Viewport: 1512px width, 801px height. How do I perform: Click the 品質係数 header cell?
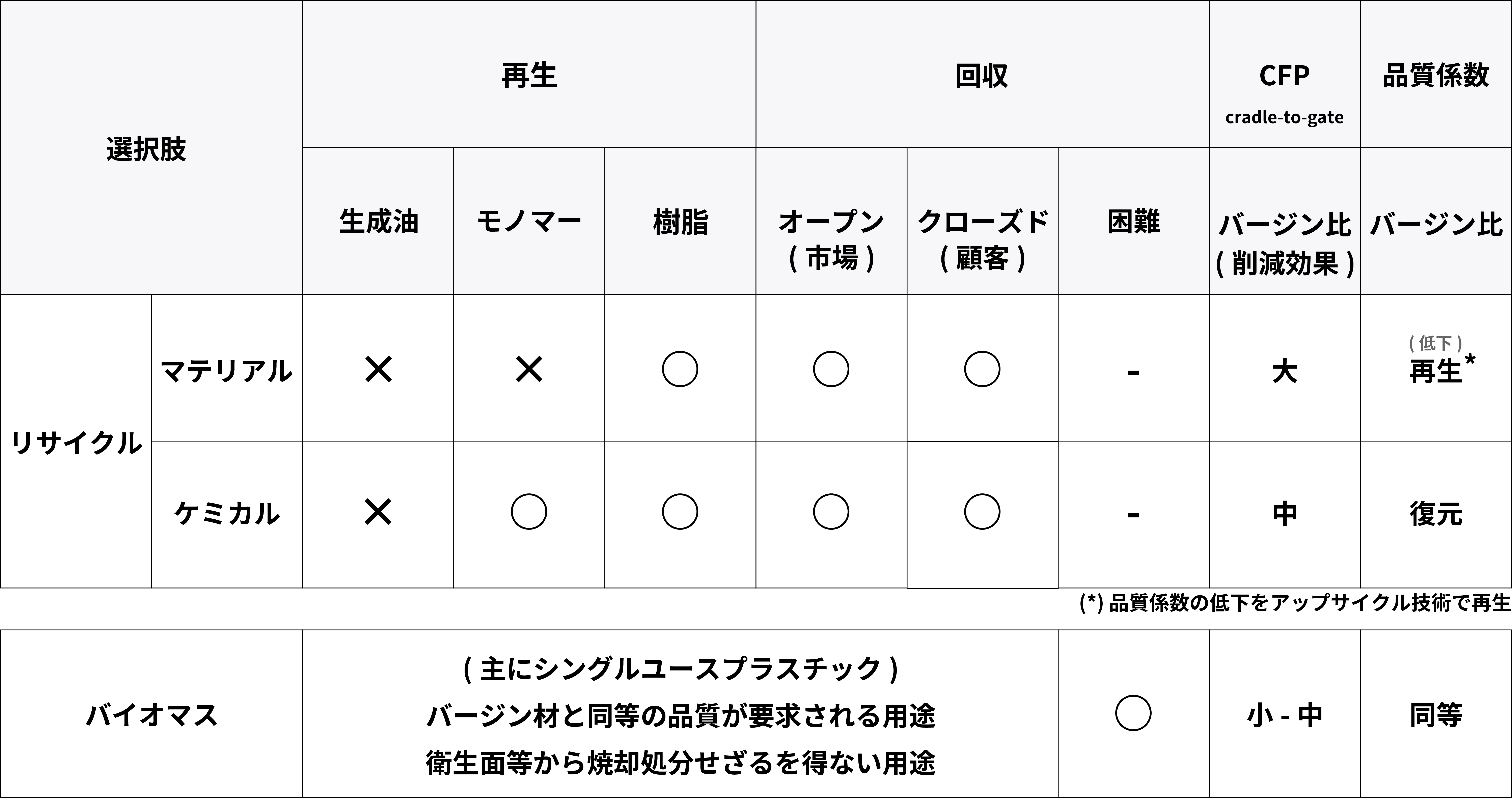coord(1436,74)
